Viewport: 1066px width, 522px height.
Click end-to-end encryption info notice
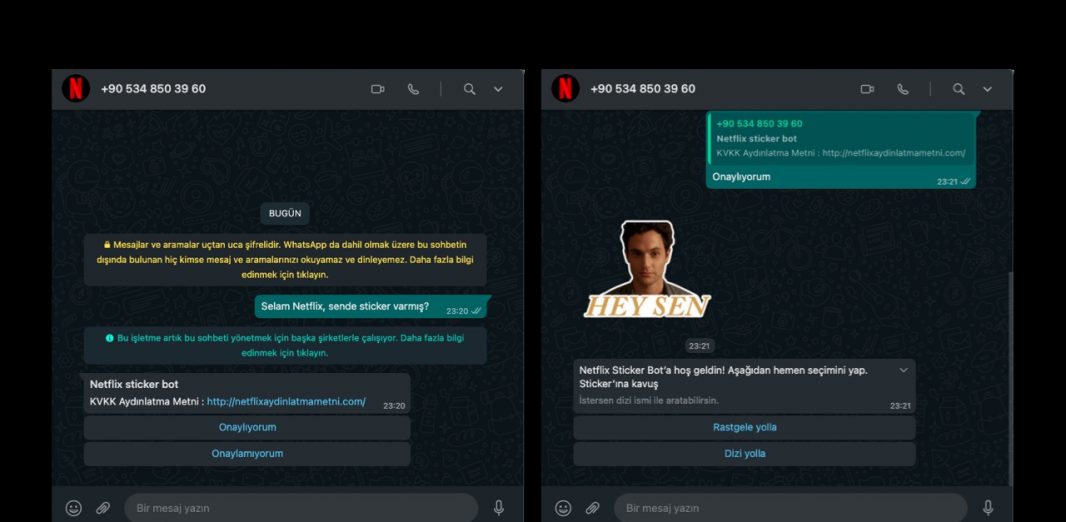(x=286, y=260)
